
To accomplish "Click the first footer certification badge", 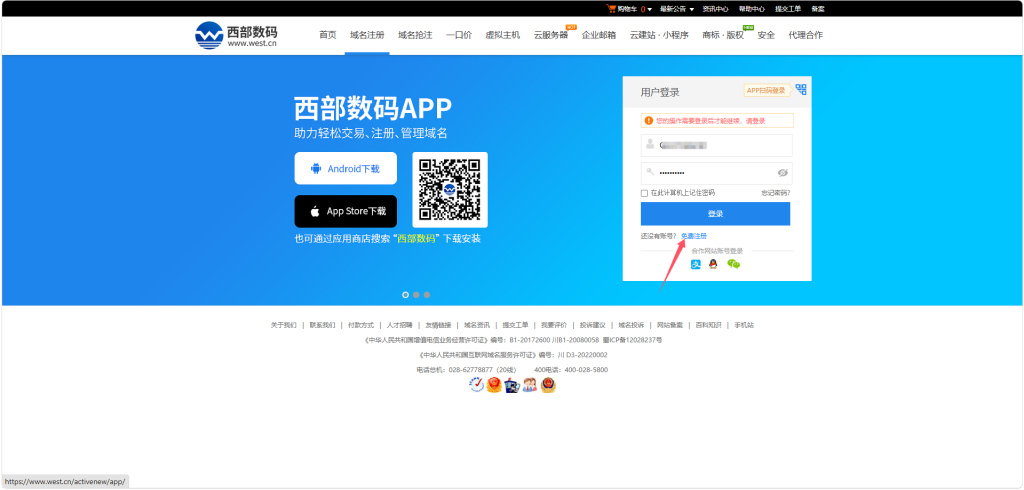I will click(476, 385).
